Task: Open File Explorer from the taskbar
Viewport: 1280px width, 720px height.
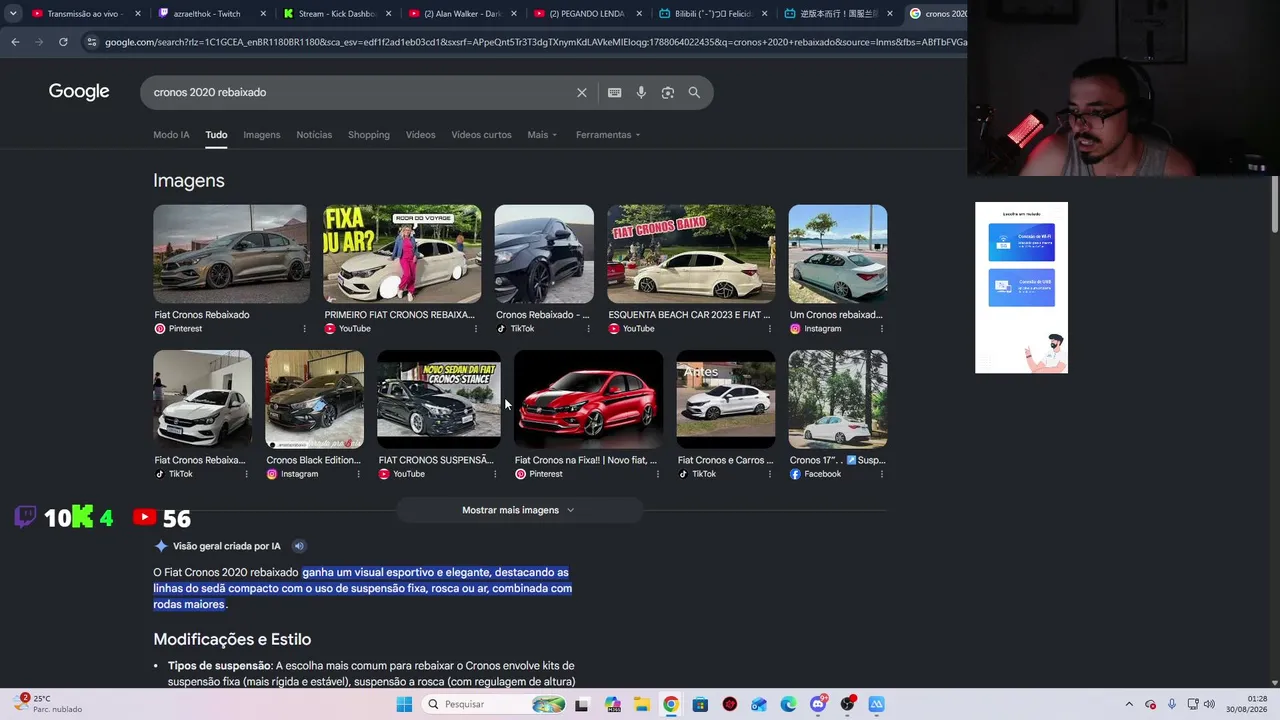Action: click(x=641, y=704)
